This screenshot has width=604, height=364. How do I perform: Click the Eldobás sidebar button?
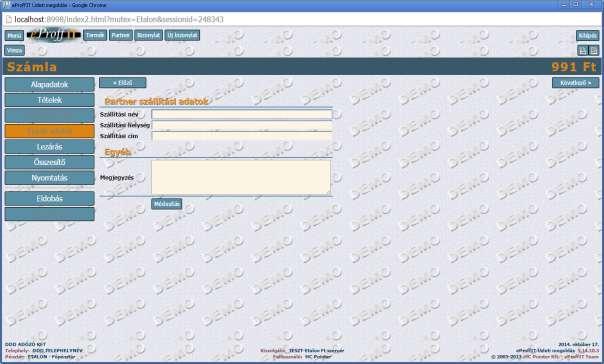click(49, 199)
